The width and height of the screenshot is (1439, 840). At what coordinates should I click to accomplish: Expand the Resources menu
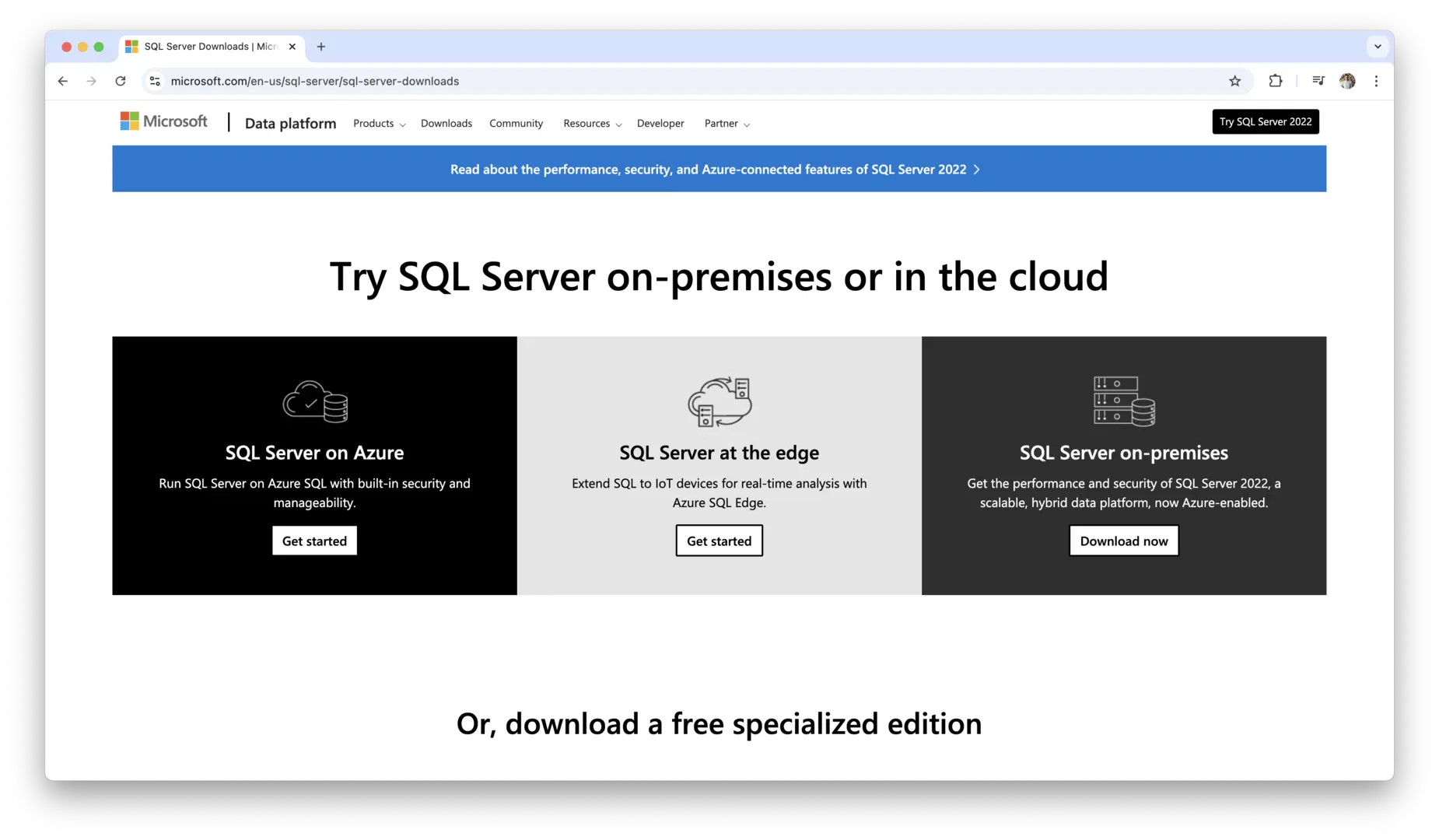[592, 124]
